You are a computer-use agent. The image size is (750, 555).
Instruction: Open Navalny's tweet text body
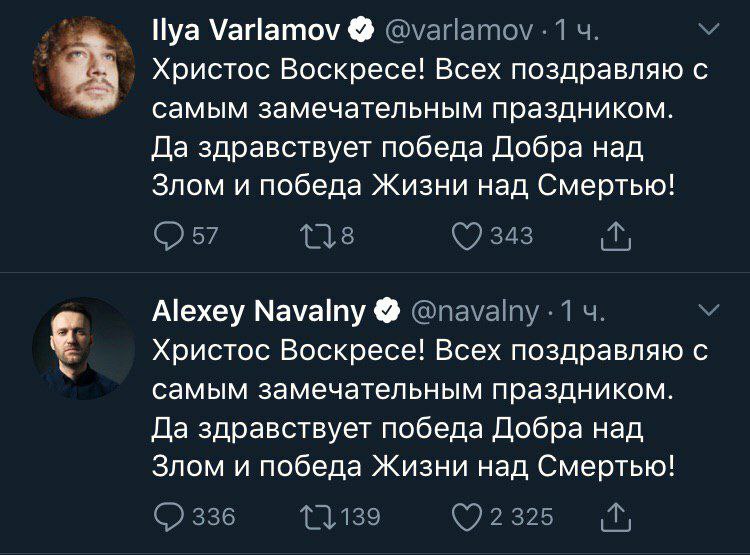[420, 407]
